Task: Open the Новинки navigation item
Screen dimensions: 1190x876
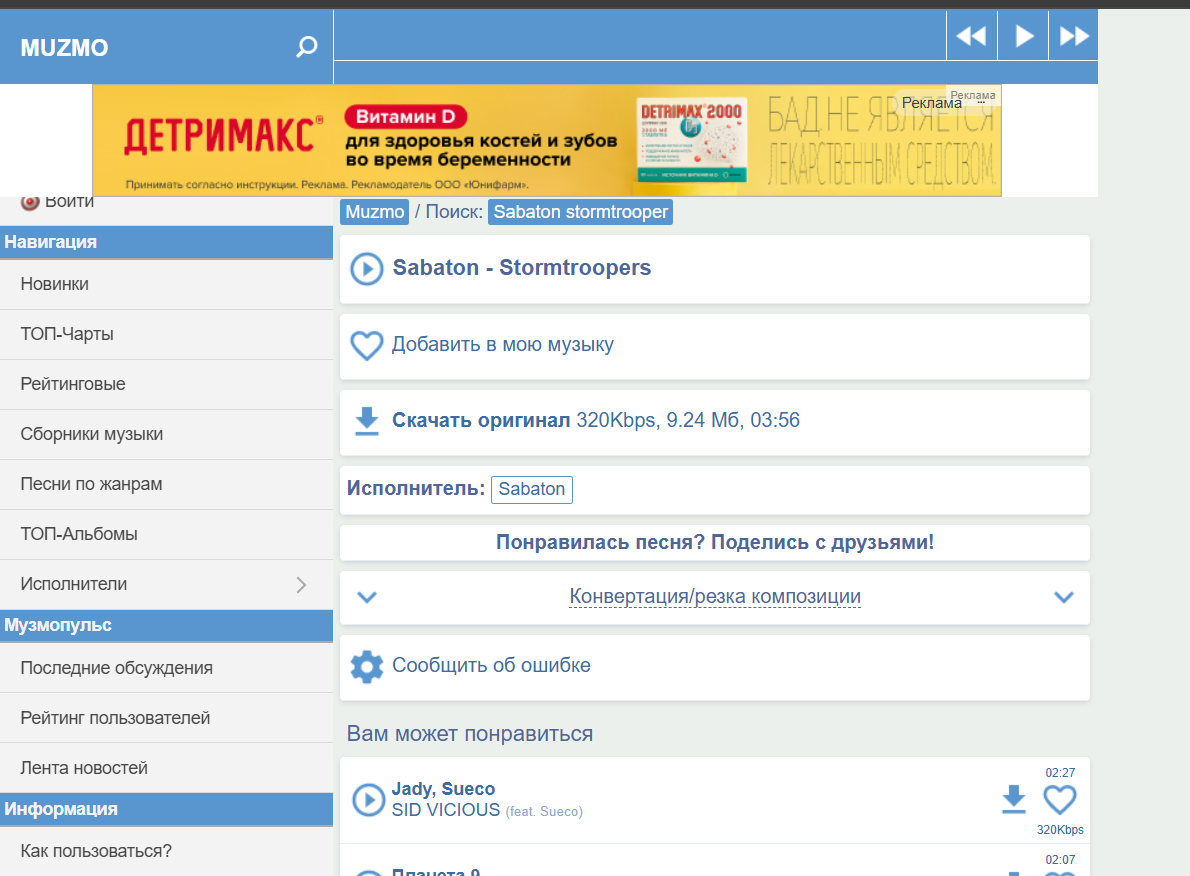Action: (55, 284)
